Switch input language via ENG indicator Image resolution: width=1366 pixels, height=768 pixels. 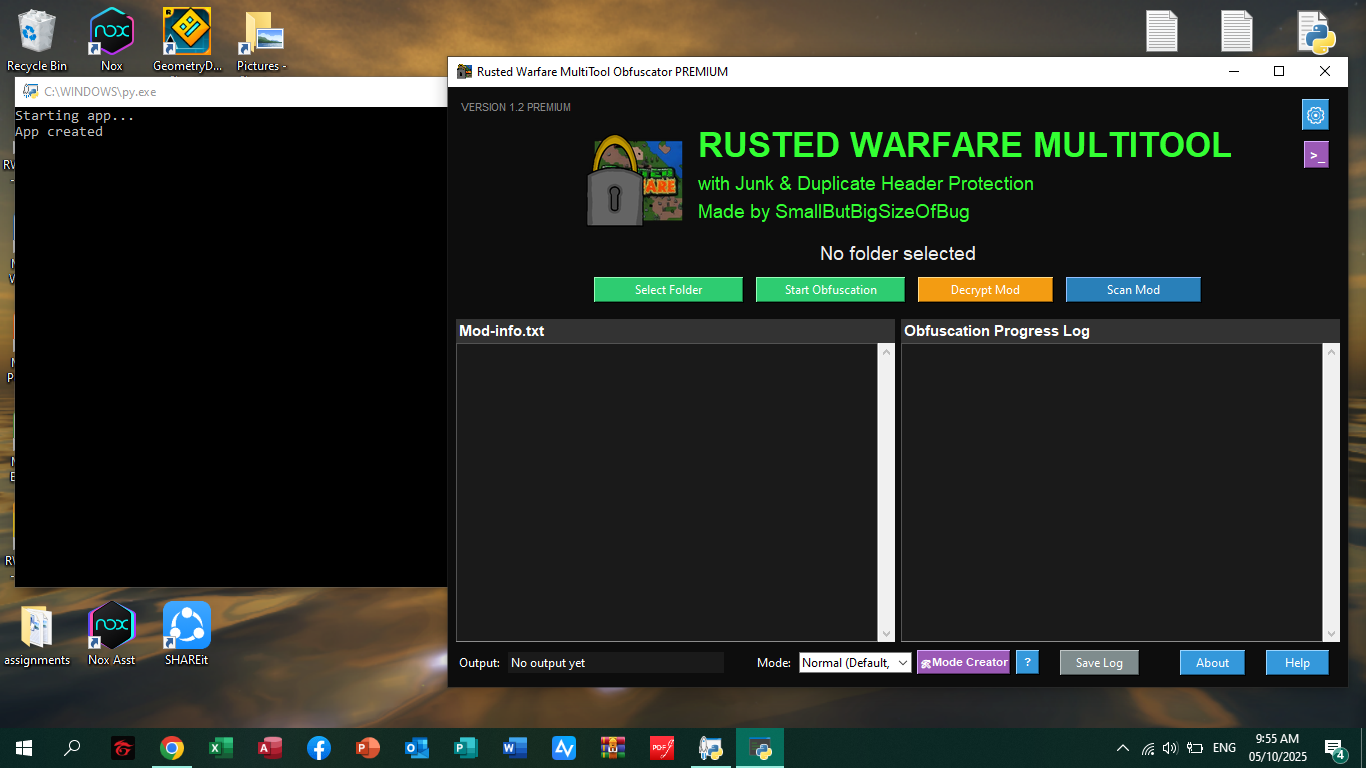coord(1224,748)
